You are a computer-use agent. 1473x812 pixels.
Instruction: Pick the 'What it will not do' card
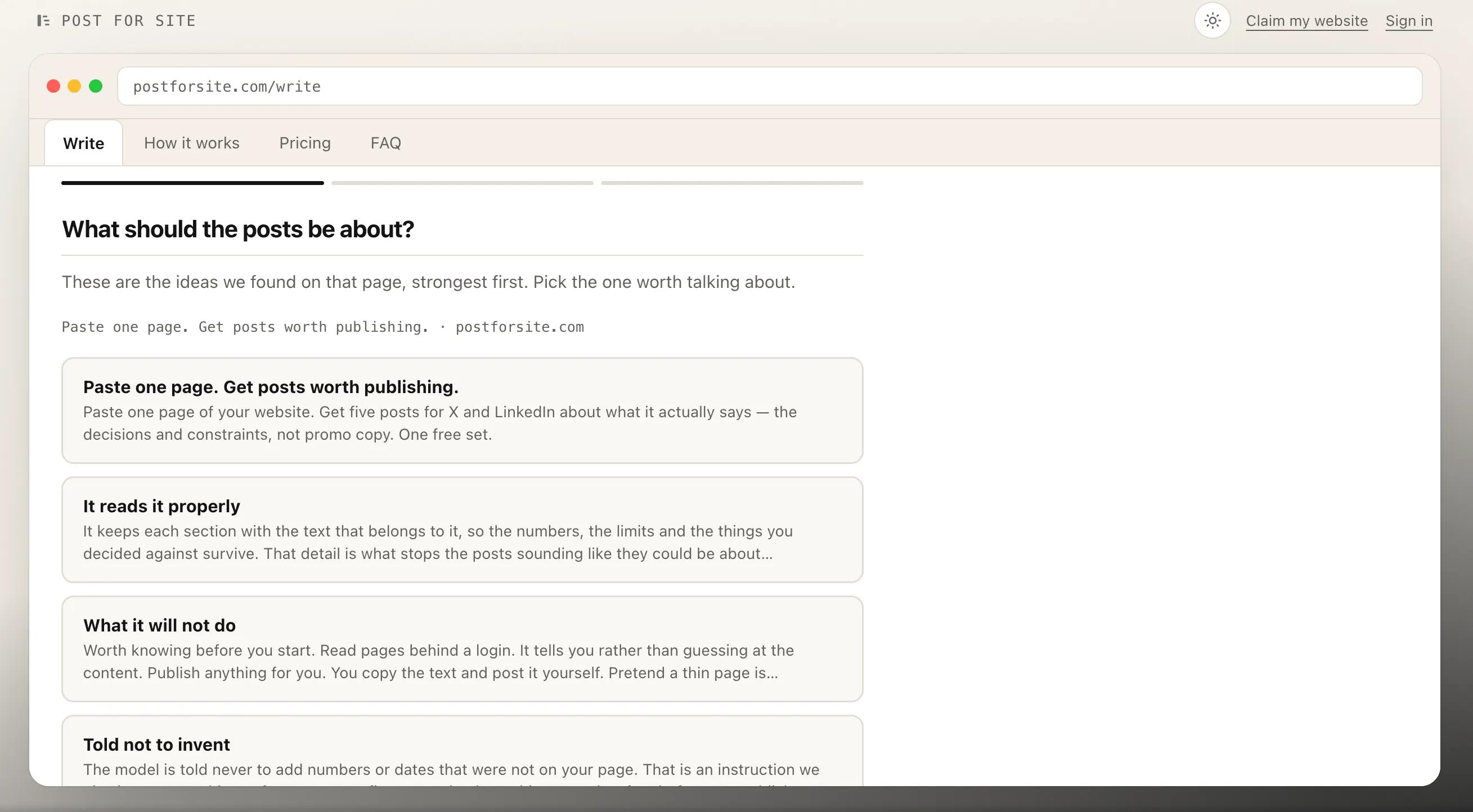coord(462,649)
